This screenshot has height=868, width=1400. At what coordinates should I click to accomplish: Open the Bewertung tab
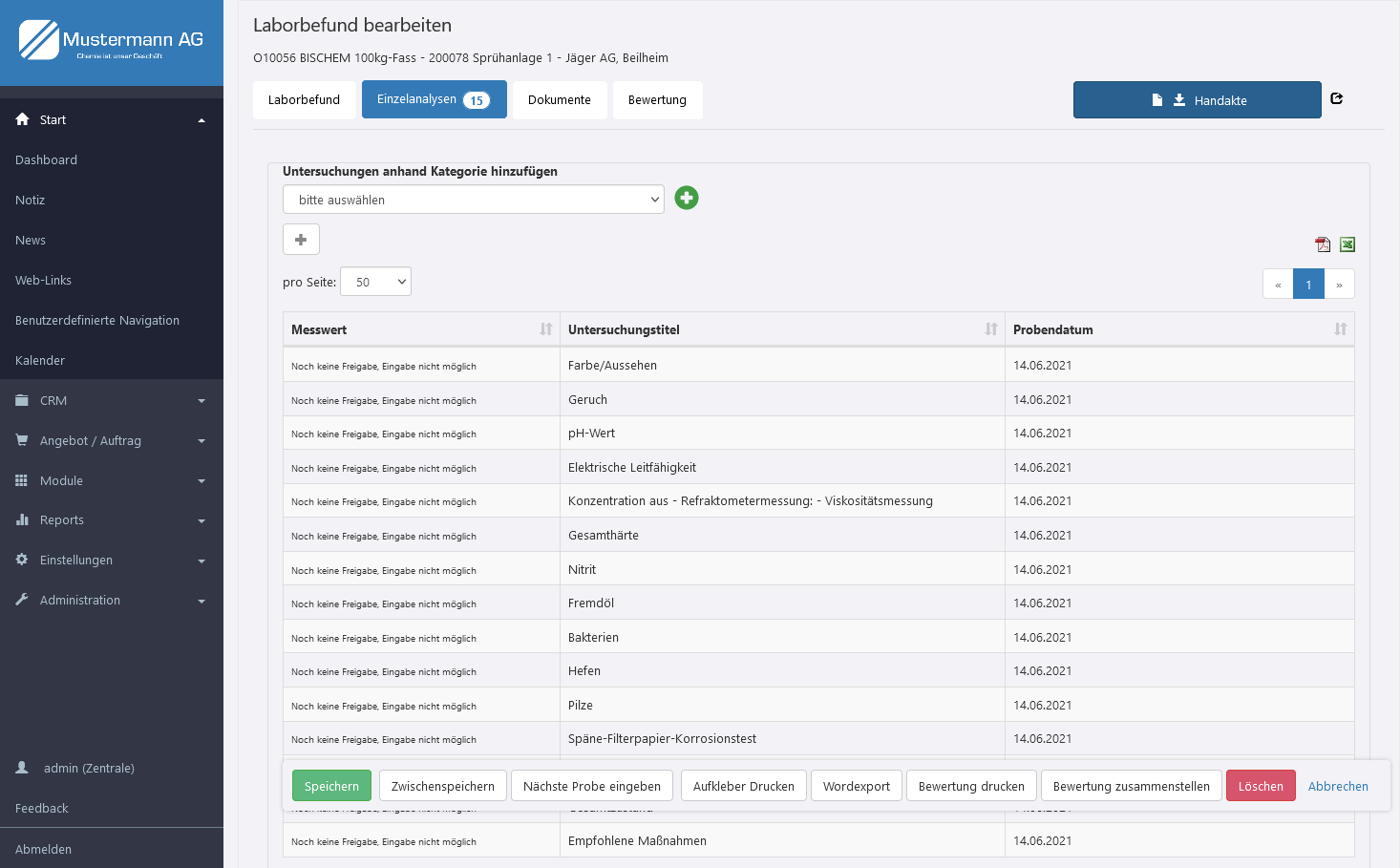click(657, 100)
